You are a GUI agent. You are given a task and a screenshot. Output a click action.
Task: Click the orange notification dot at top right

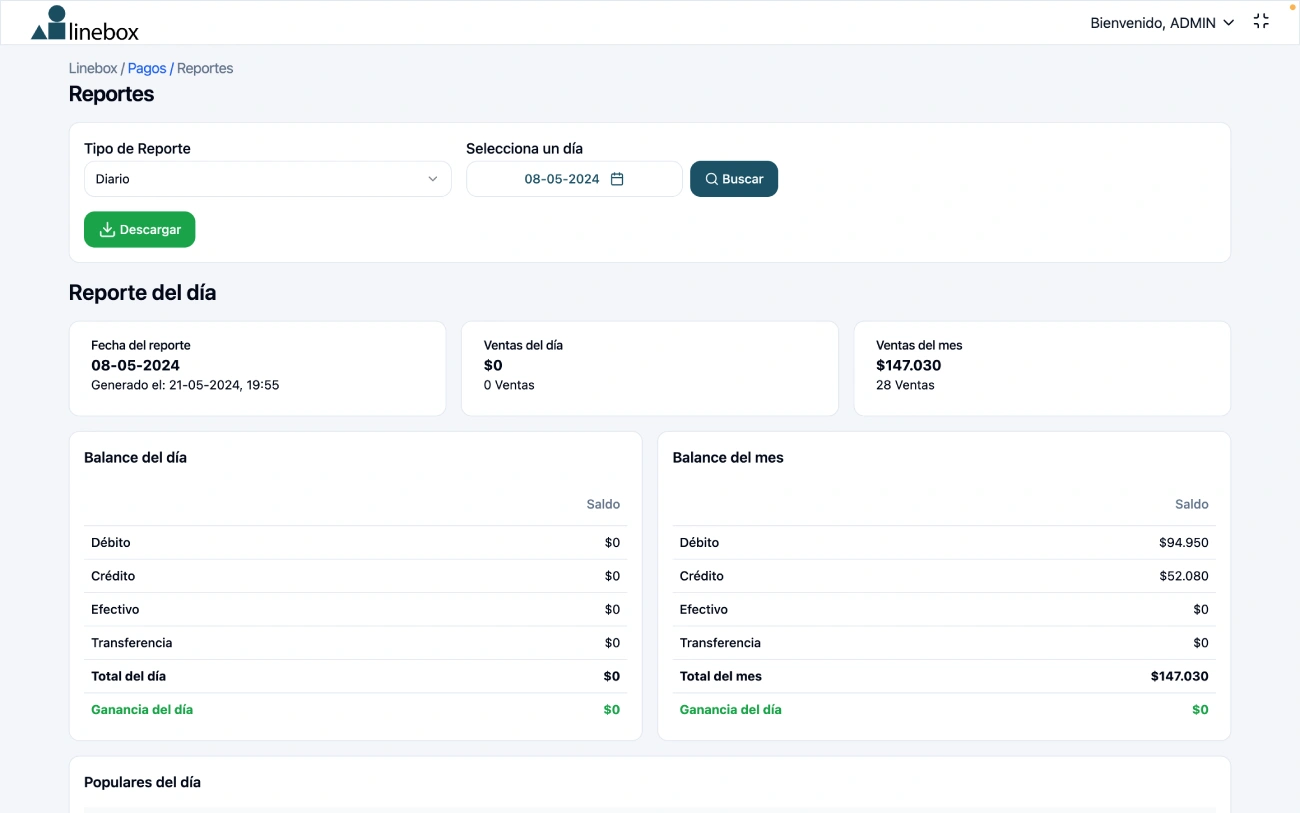(x=1291, y=5)
